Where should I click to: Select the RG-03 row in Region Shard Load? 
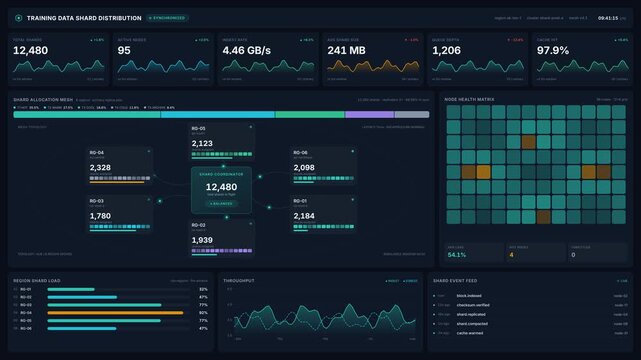click(x=111, y=305)
